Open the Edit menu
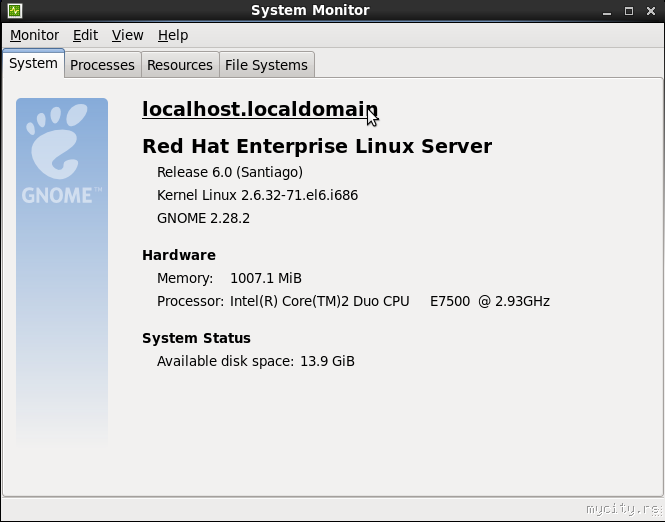 85,35
